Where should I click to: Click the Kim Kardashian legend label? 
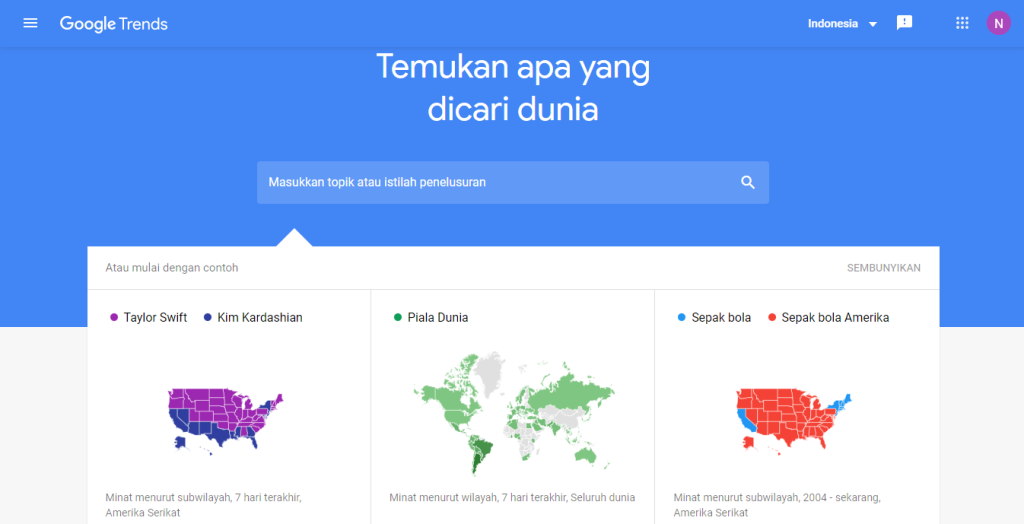click(x=260, y=318)
